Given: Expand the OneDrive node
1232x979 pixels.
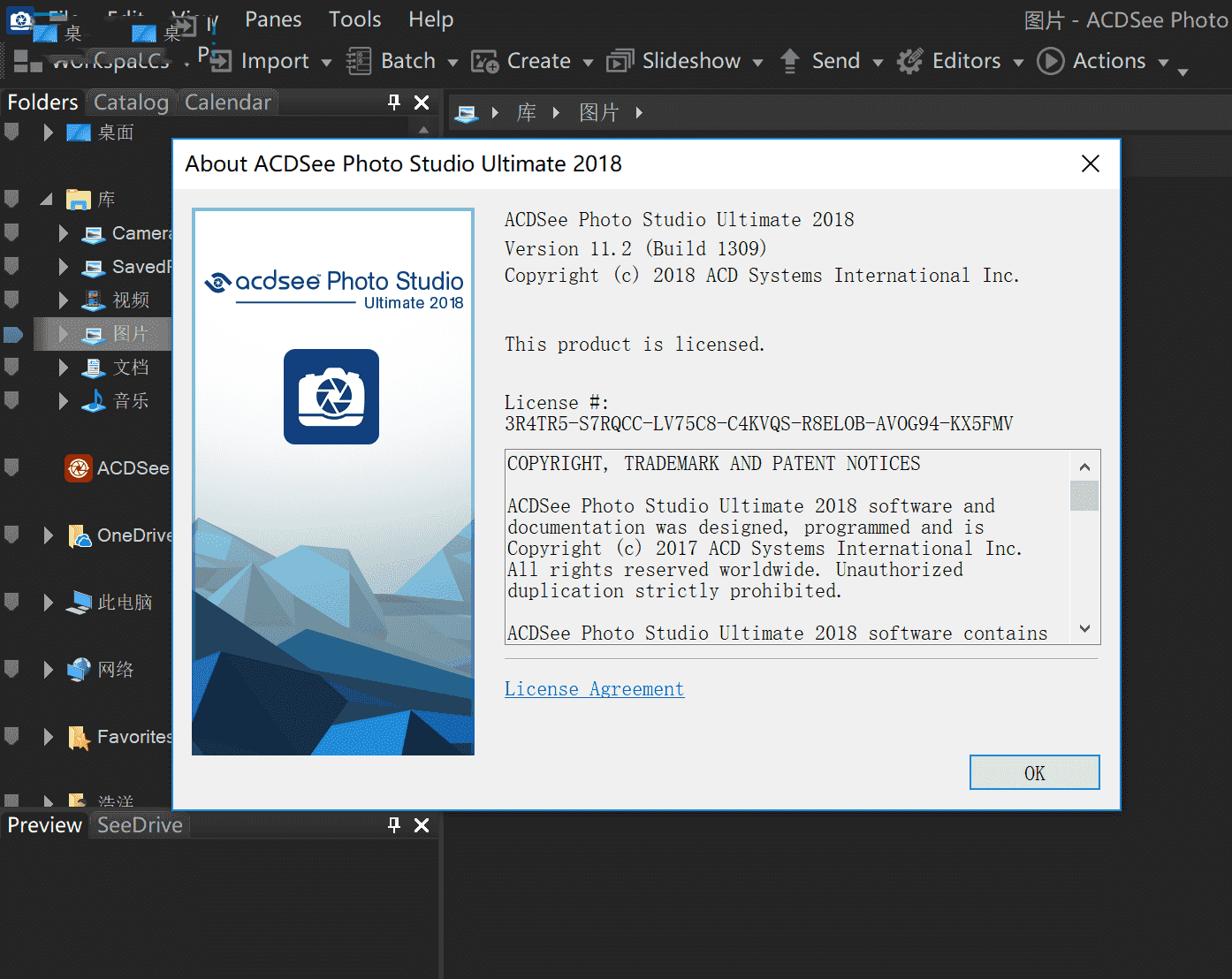Looking at the screenshot, I should tap(49, 535).
